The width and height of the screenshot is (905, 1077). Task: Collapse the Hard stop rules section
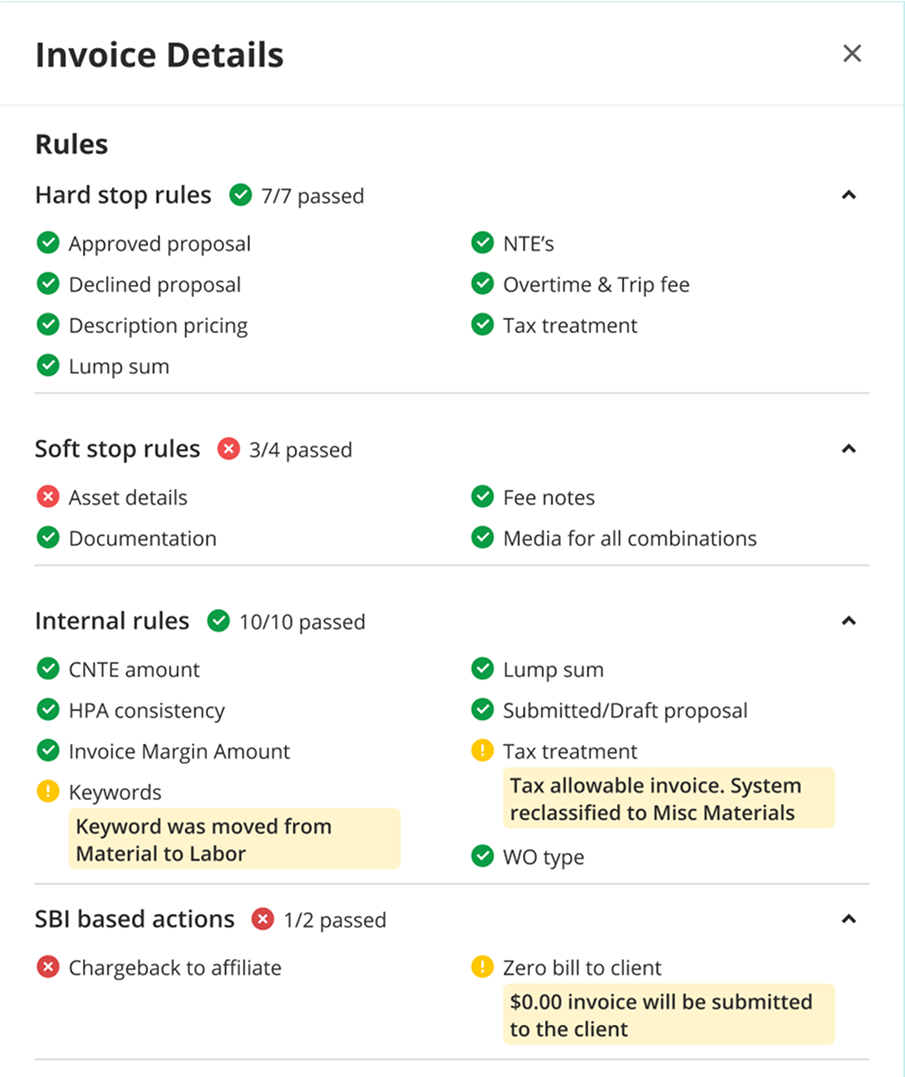pyautogui.click(x=849, y=195)
